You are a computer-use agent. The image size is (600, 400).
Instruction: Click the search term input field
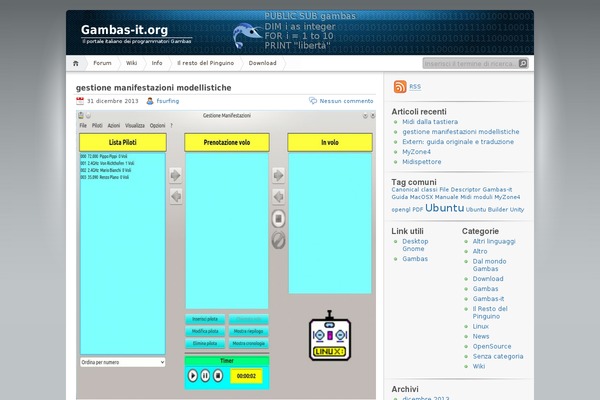(x=470, y=64)
